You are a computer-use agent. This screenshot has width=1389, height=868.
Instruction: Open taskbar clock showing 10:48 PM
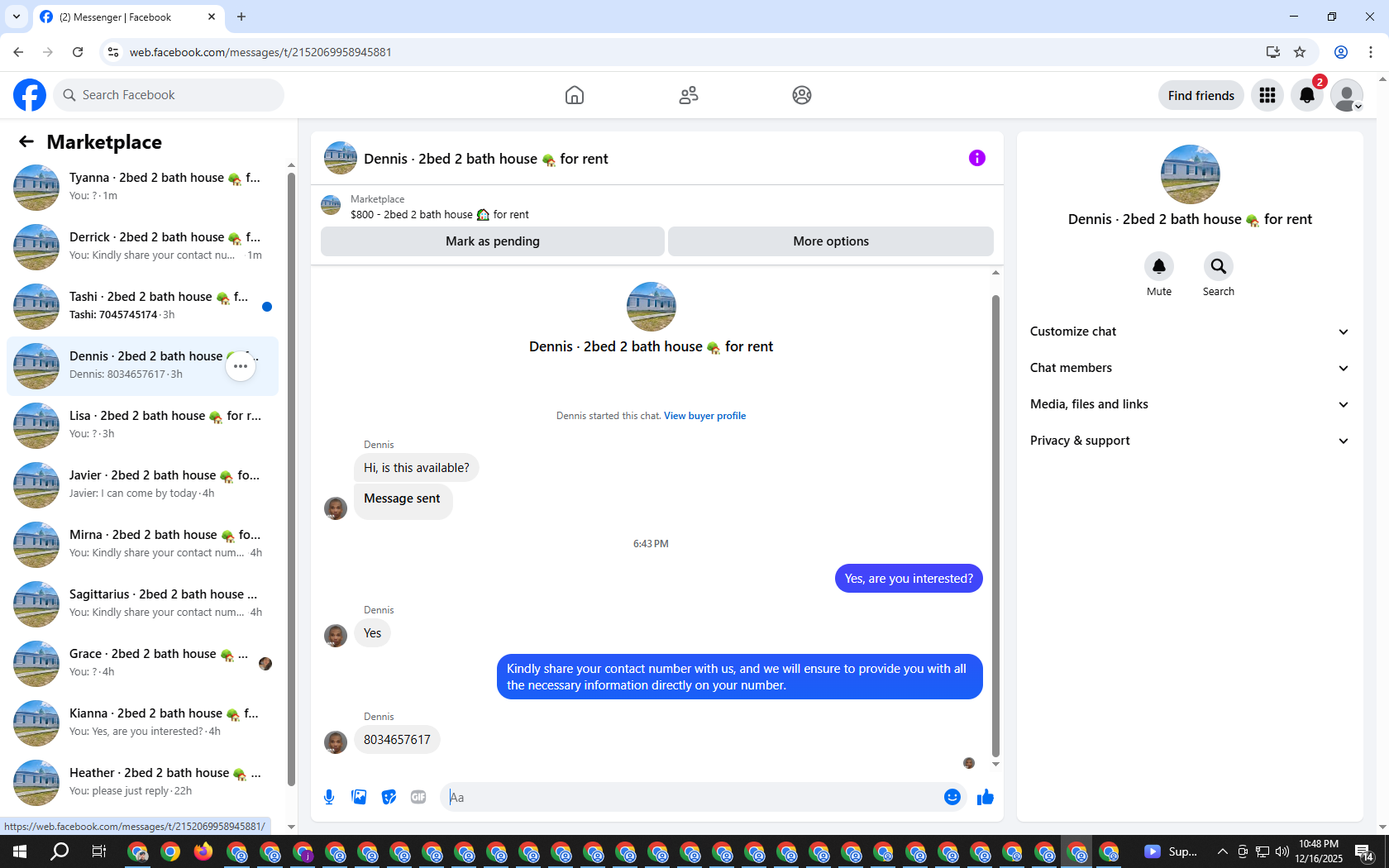(x=1319, y=851)
